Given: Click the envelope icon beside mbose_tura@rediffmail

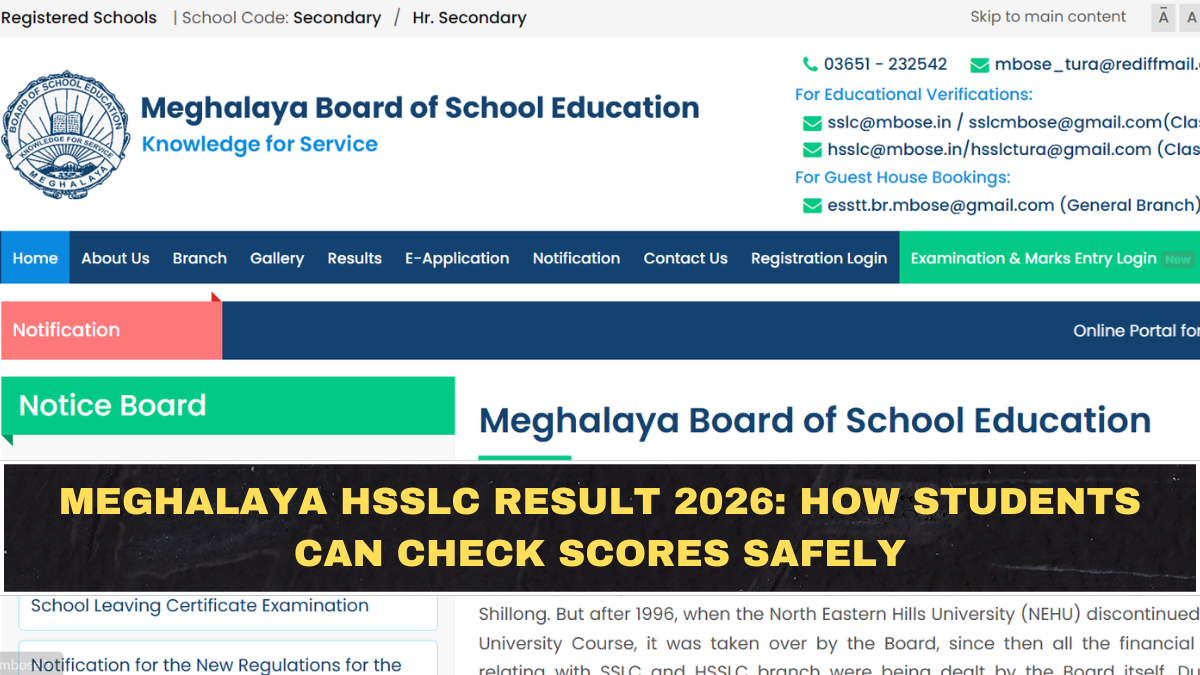Looking at the screenshot, I should pyautogui.click(x=980, y=65).
